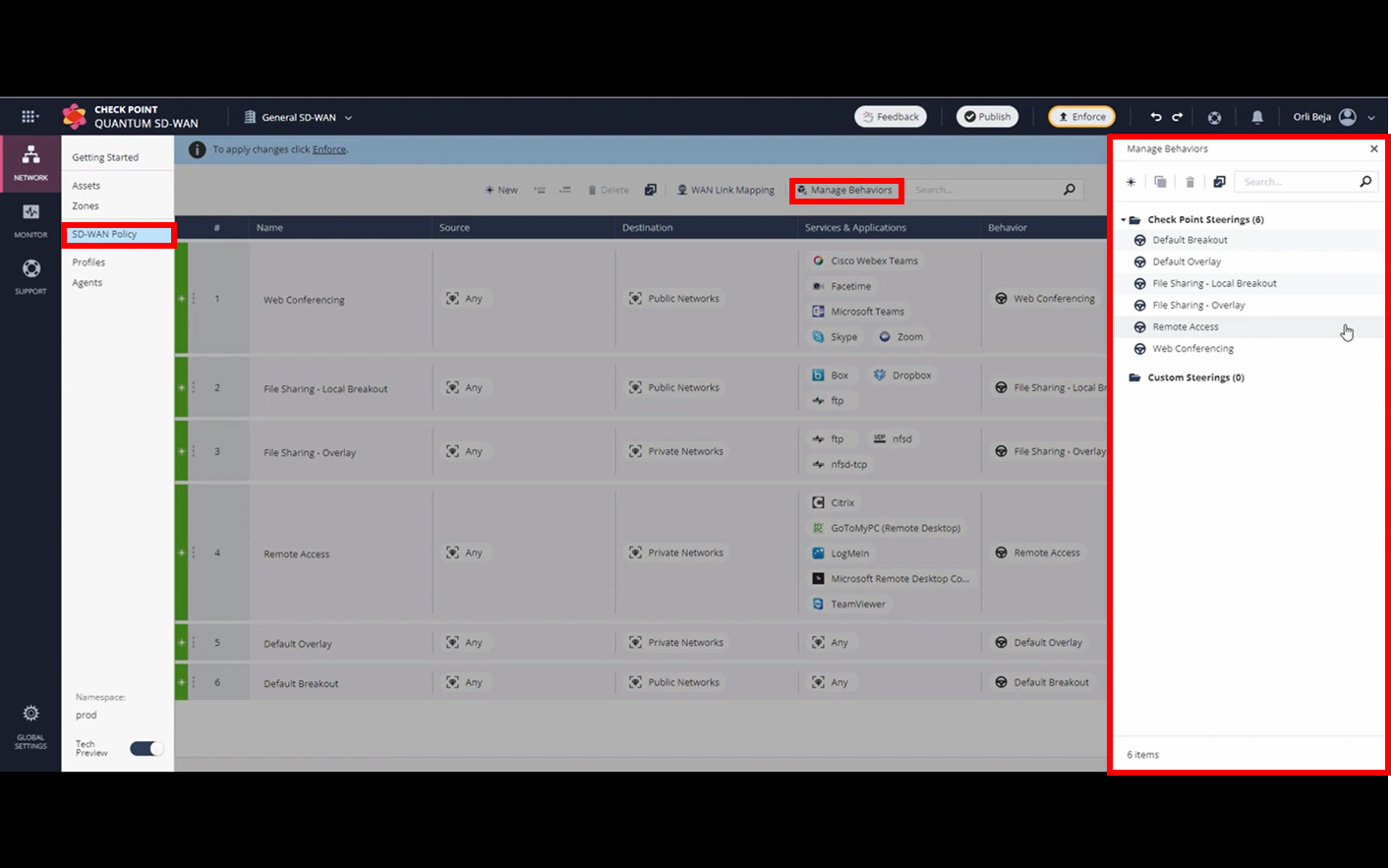Open the help lifebuoy icon in header
The width and height of the screenshot is (1391, 868).
tap(1214, 117)
